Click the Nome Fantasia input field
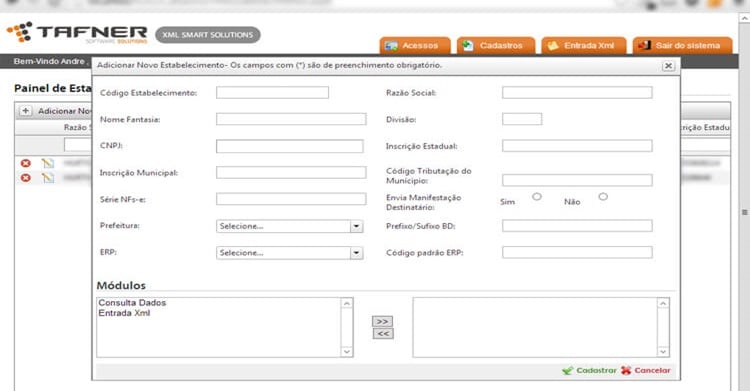Viewport: 750px width, 391px height. [x=291, y=119]
